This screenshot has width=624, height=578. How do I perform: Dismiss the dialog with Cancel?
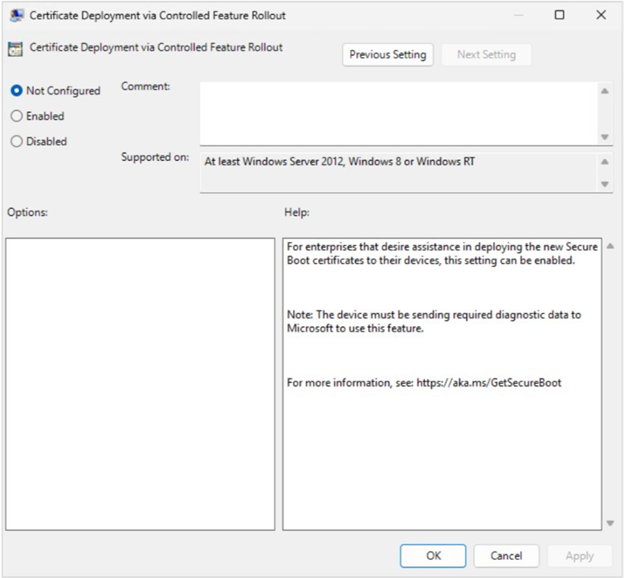coord(506,556)
